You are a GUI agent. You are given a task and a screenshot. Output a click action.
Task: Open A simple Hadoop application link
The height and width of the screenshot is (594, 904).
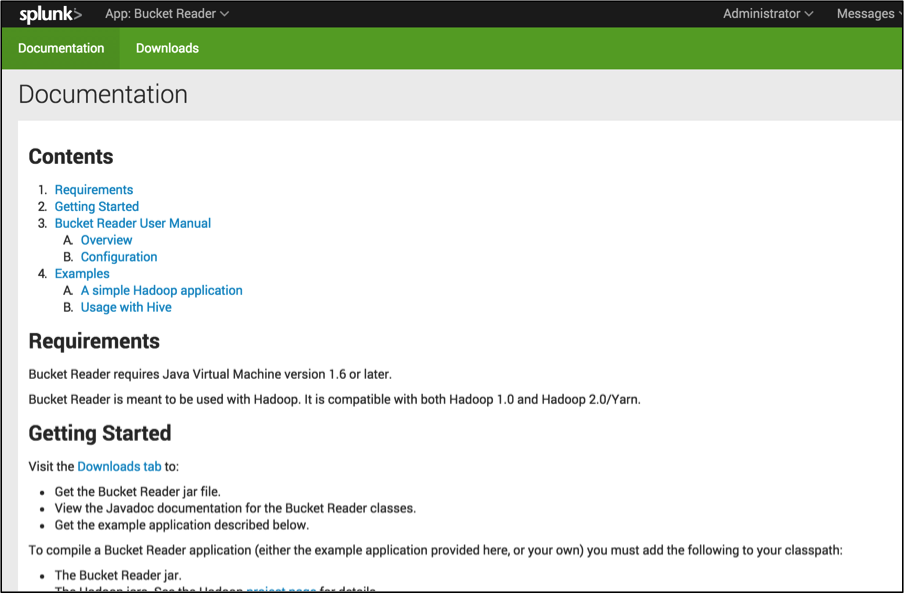(161, 290)
